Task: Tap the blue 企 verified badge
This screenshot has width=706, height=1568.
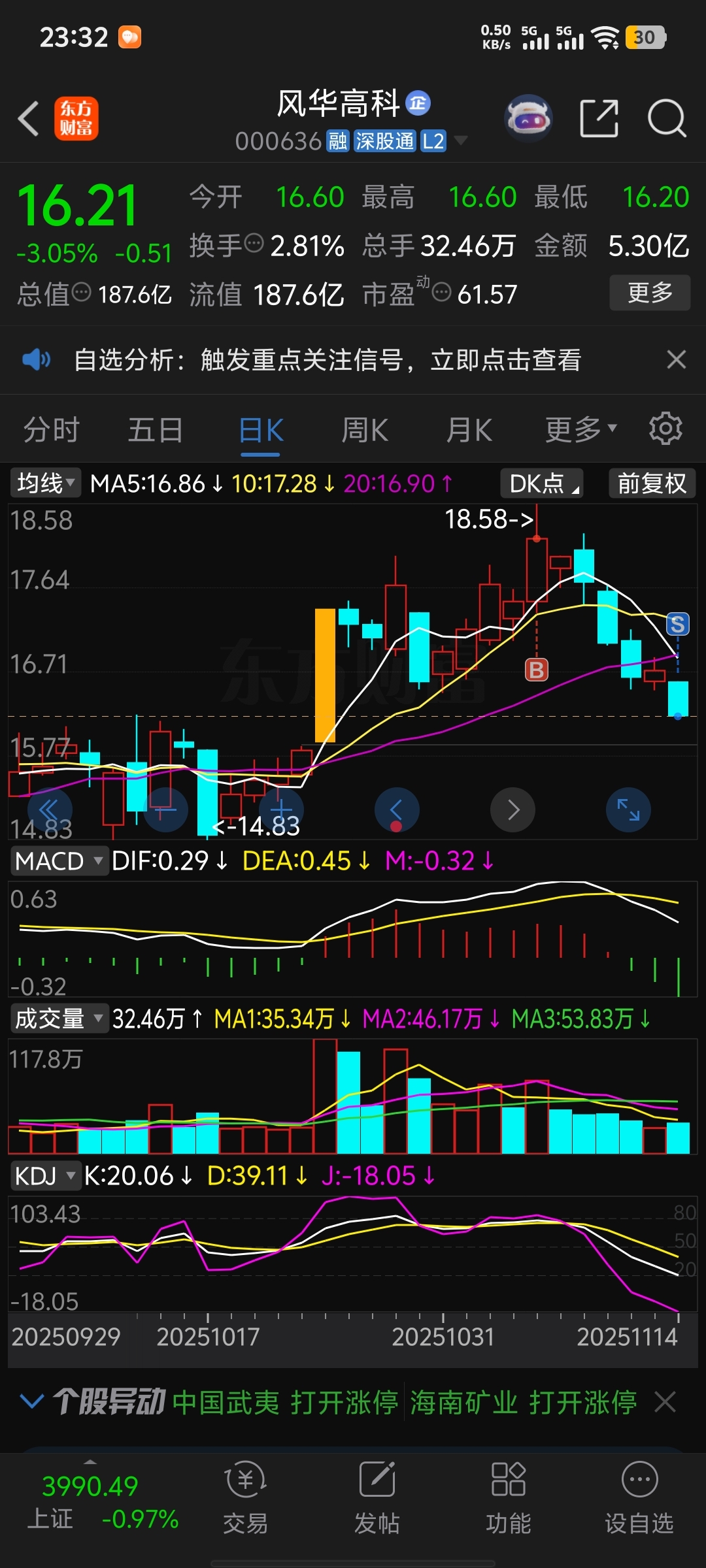Action: click(418, 103)
